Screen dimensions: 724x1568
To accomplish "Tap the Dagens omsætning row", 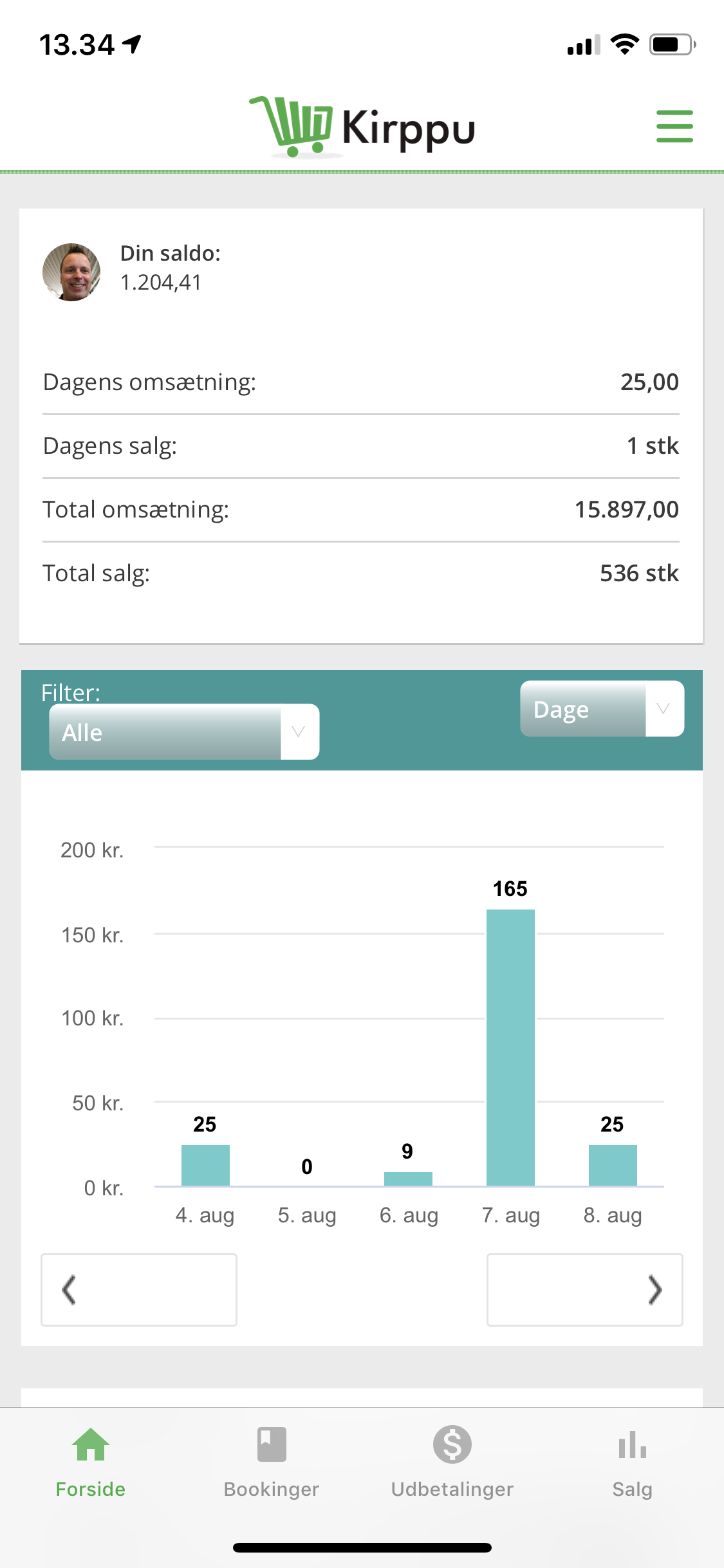I will [360, 382].
